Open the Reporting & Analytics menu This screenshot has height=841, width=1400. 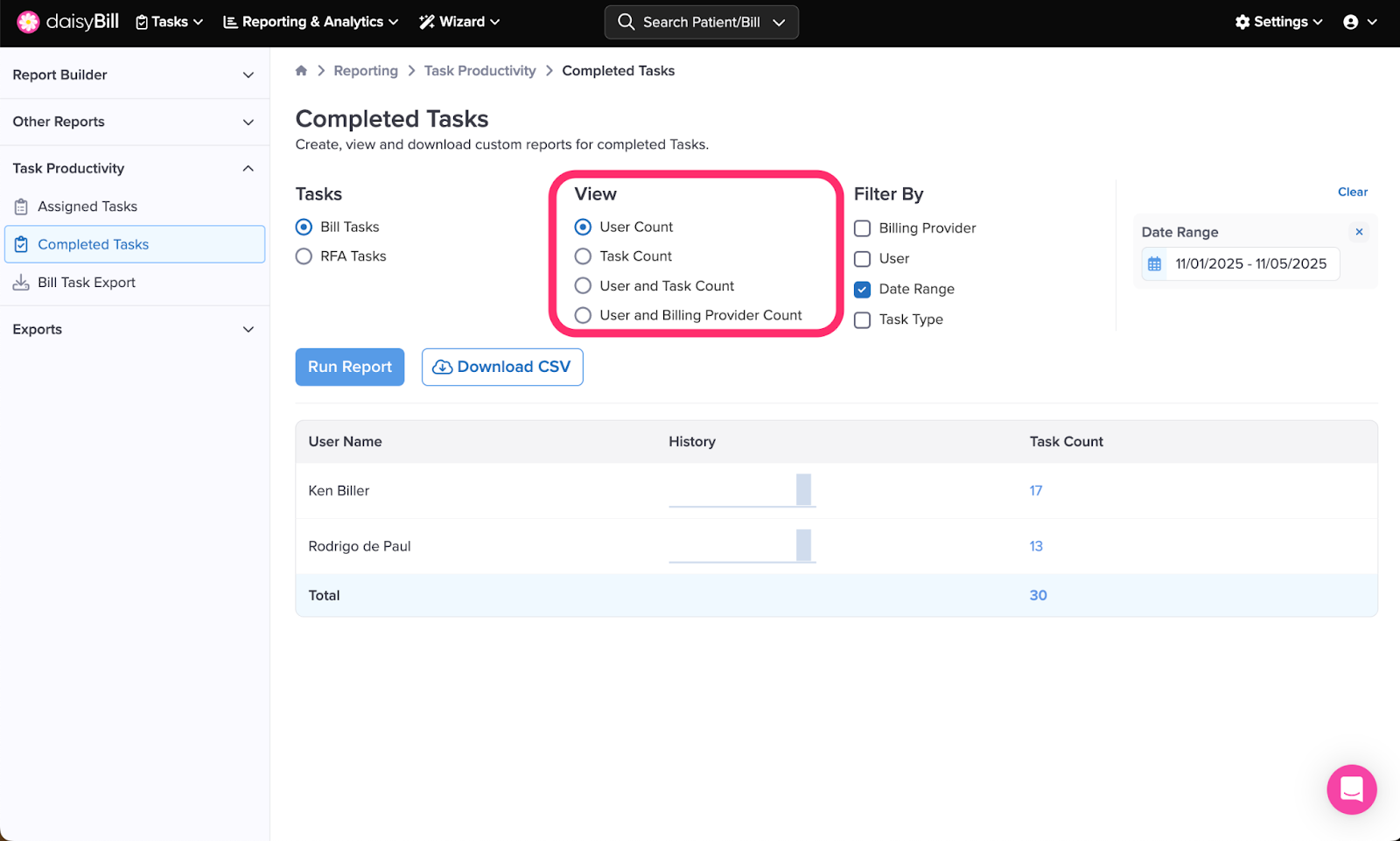tap(311, 22)
